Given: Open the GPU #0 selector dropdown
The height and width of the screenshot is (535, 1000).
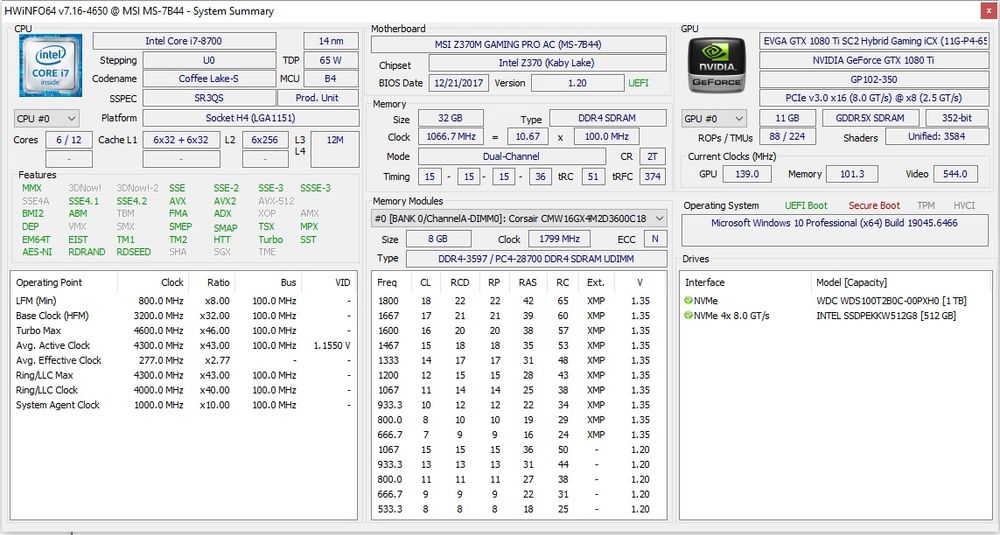Looking at the screenshot, I should [x=714, y=119].
